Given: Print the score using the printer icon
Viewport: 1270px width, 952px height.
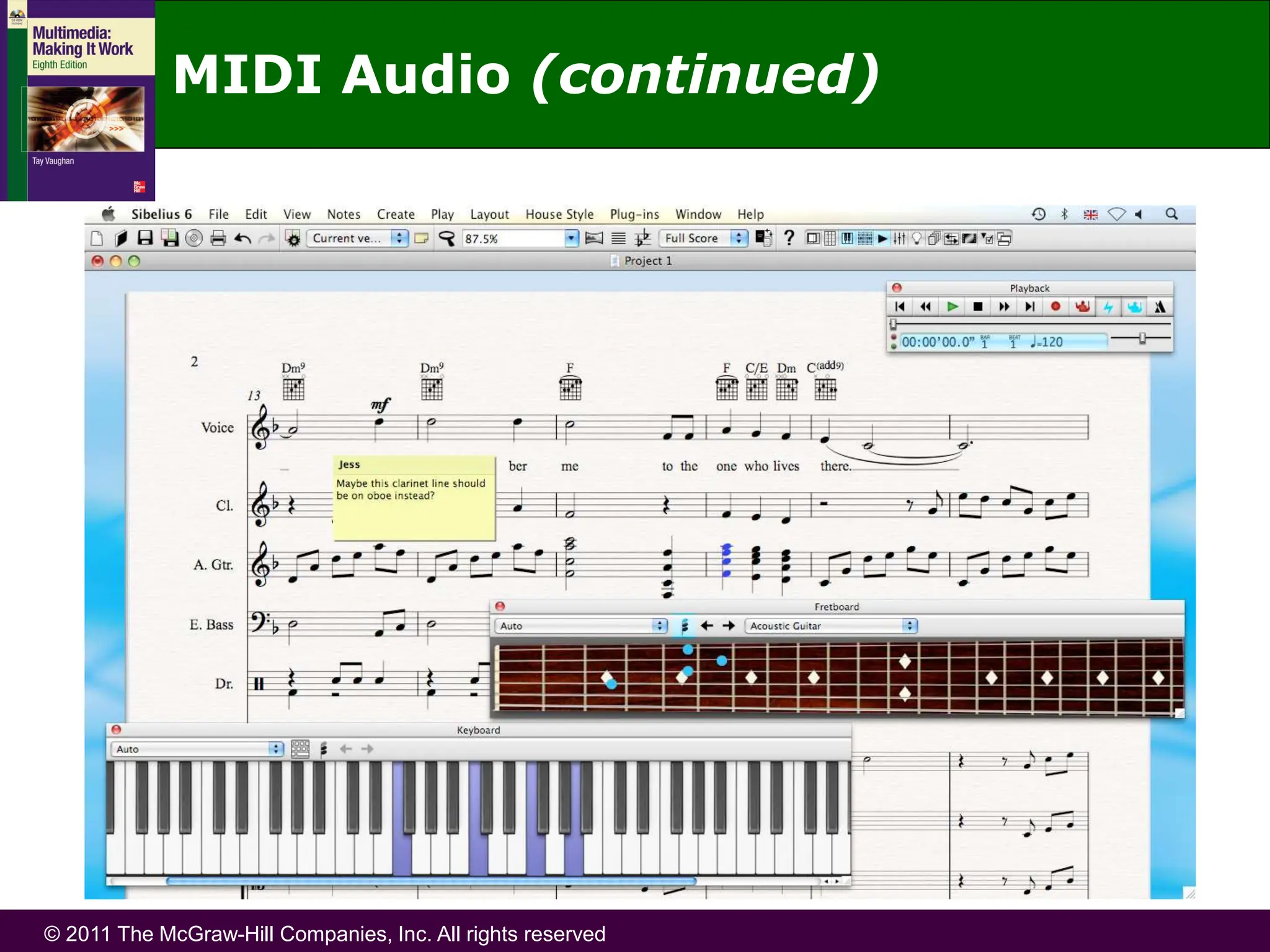Looking at the screenshot, I should 218,238.
